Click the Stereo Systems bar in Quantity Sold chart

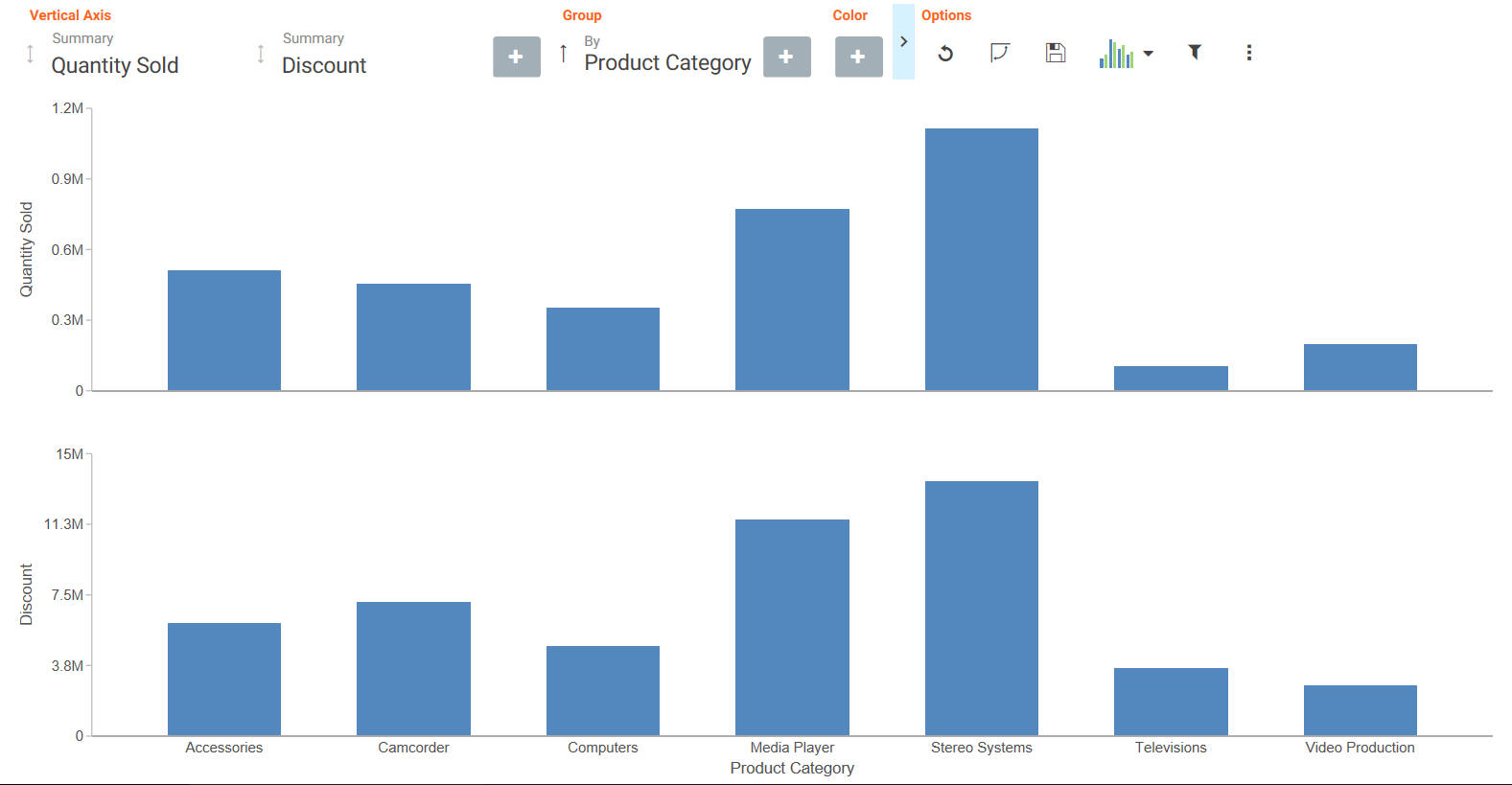[x=982, y=259]
